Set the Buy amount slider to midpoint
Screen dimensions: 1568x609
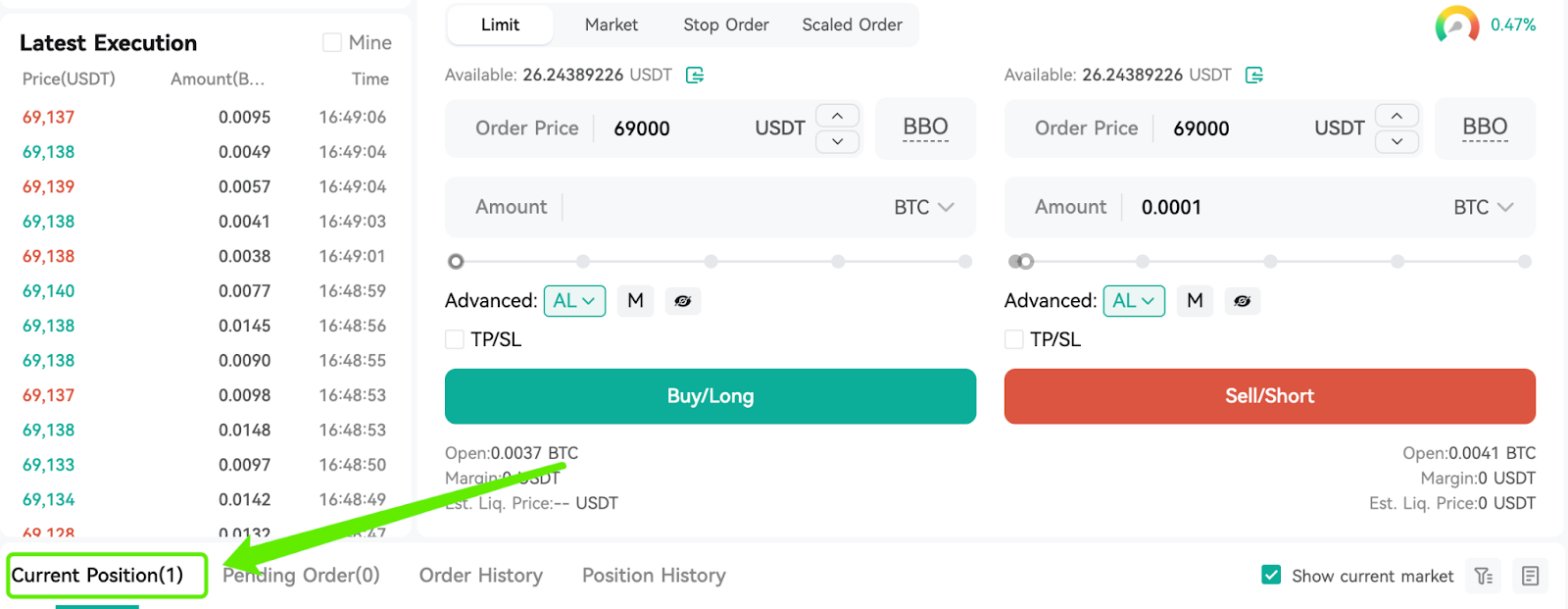[710, 262]
